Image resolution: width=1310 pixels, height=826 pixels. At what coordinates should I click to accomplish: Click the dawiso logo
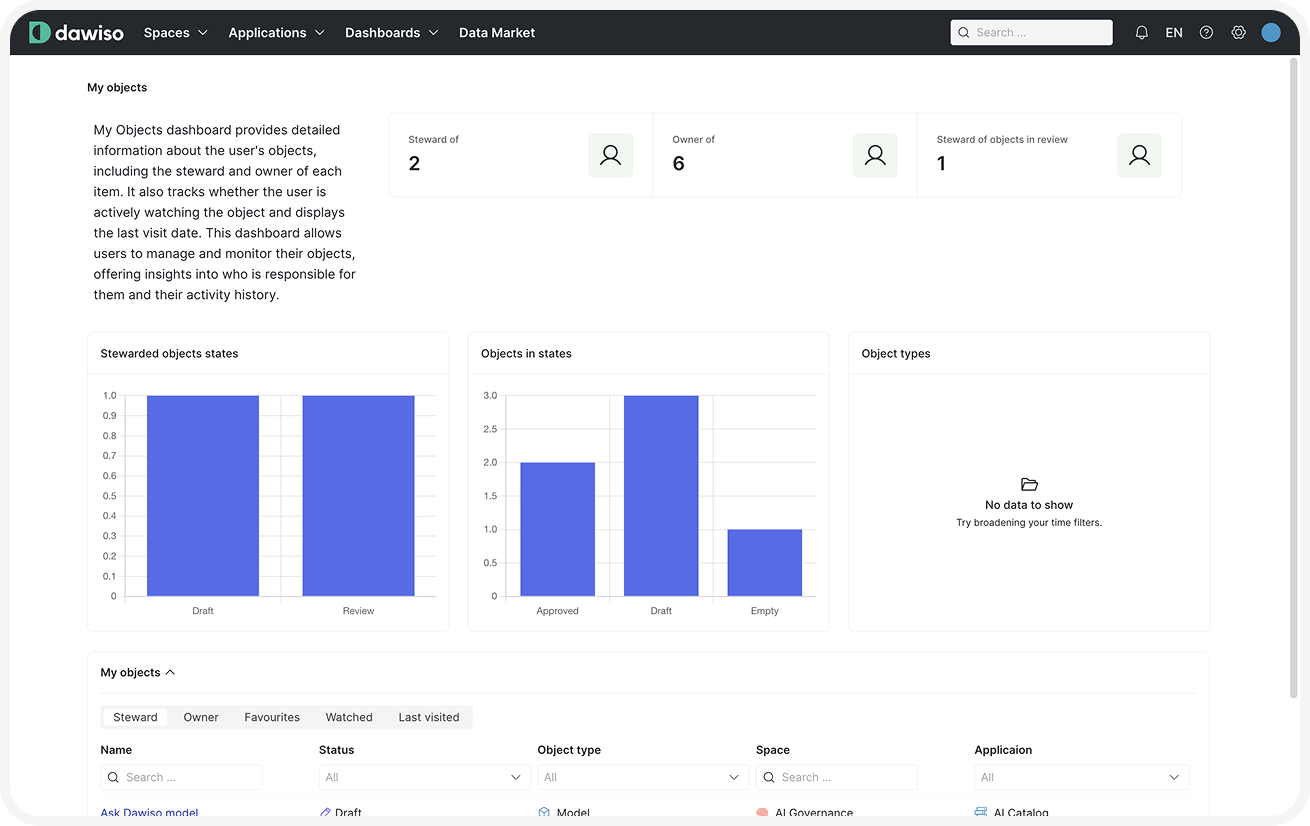tap(76, 31)
